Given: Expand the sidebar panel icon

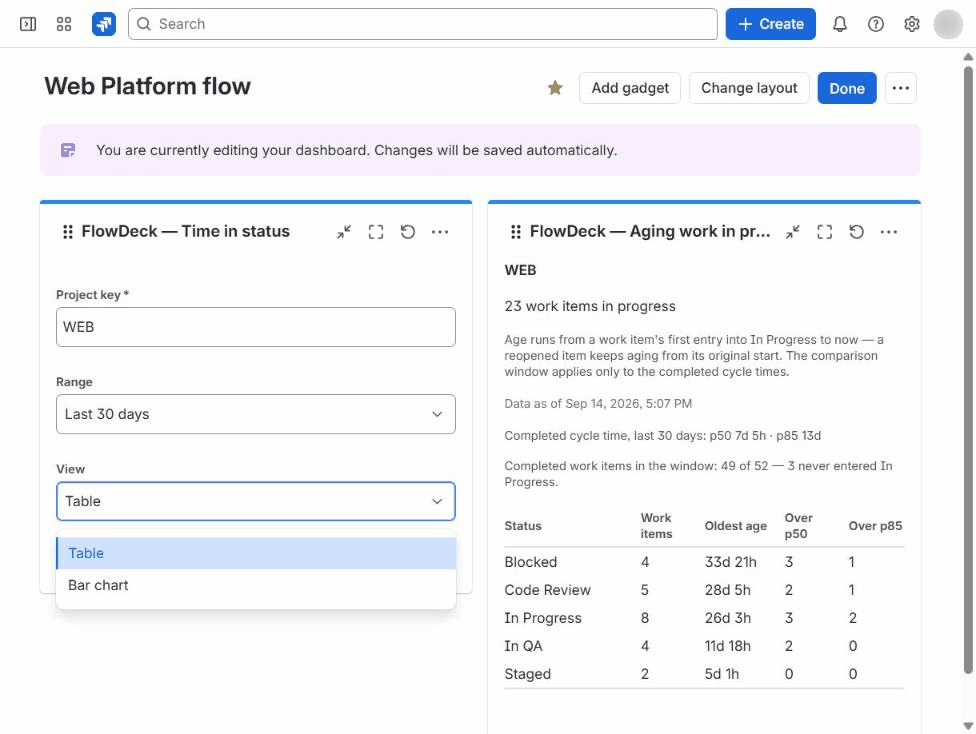Looking at the screenshot, I should click(x=28, y=24).
